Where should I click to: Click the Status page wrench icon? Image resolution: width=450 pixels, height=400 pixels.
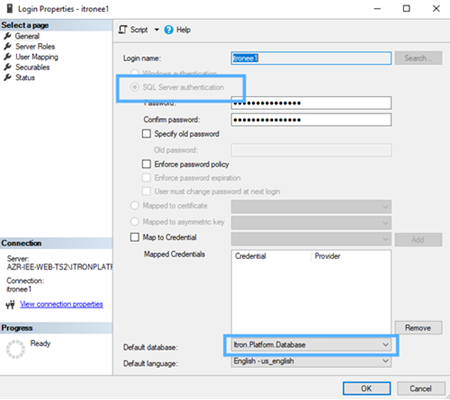[7, 77]
